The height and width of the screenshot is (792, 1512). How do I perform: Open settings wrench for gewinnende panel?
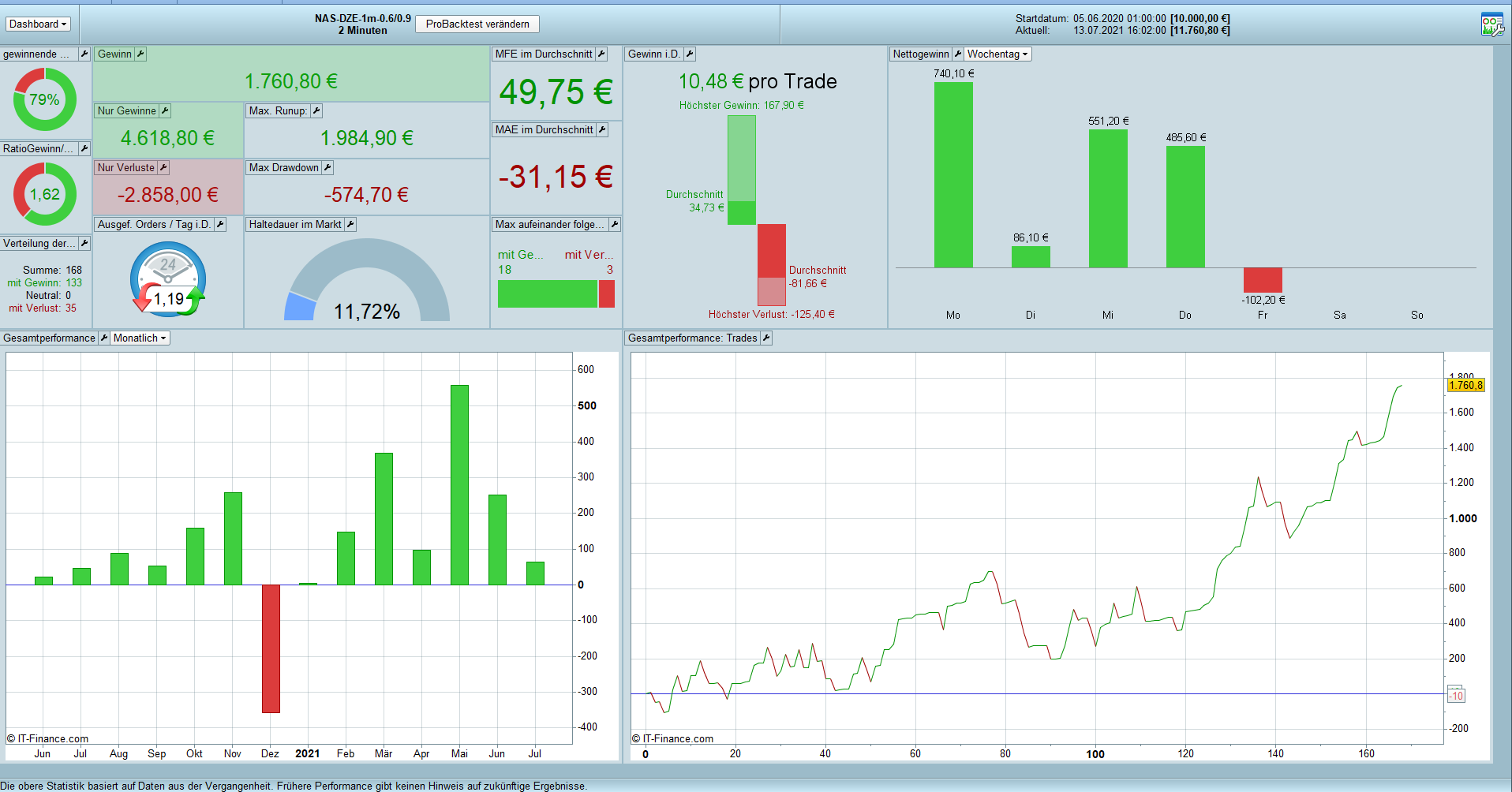84,54
